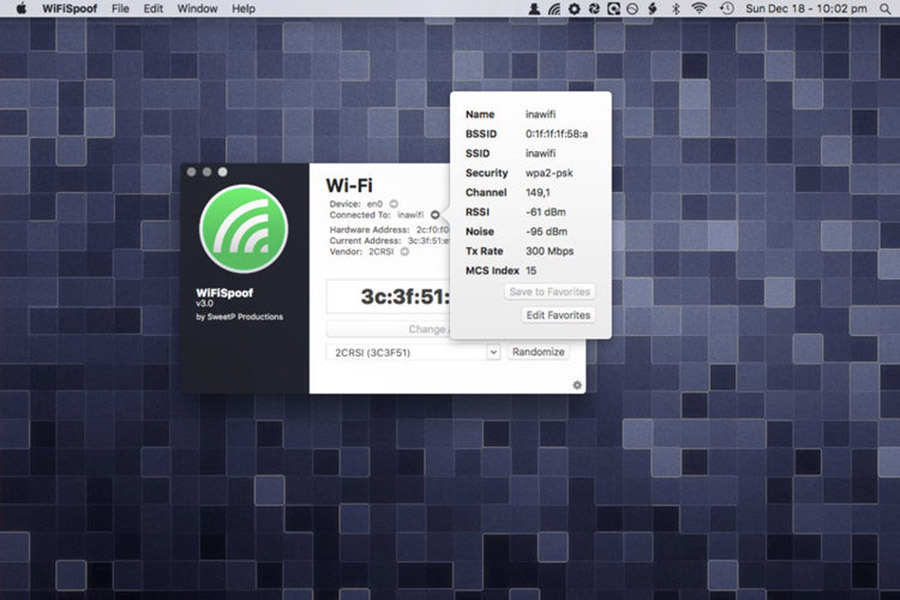Click the Hardware Address label text
This screenshot has width=900, height=600.
pyautogui.click(x=370, y=230)
